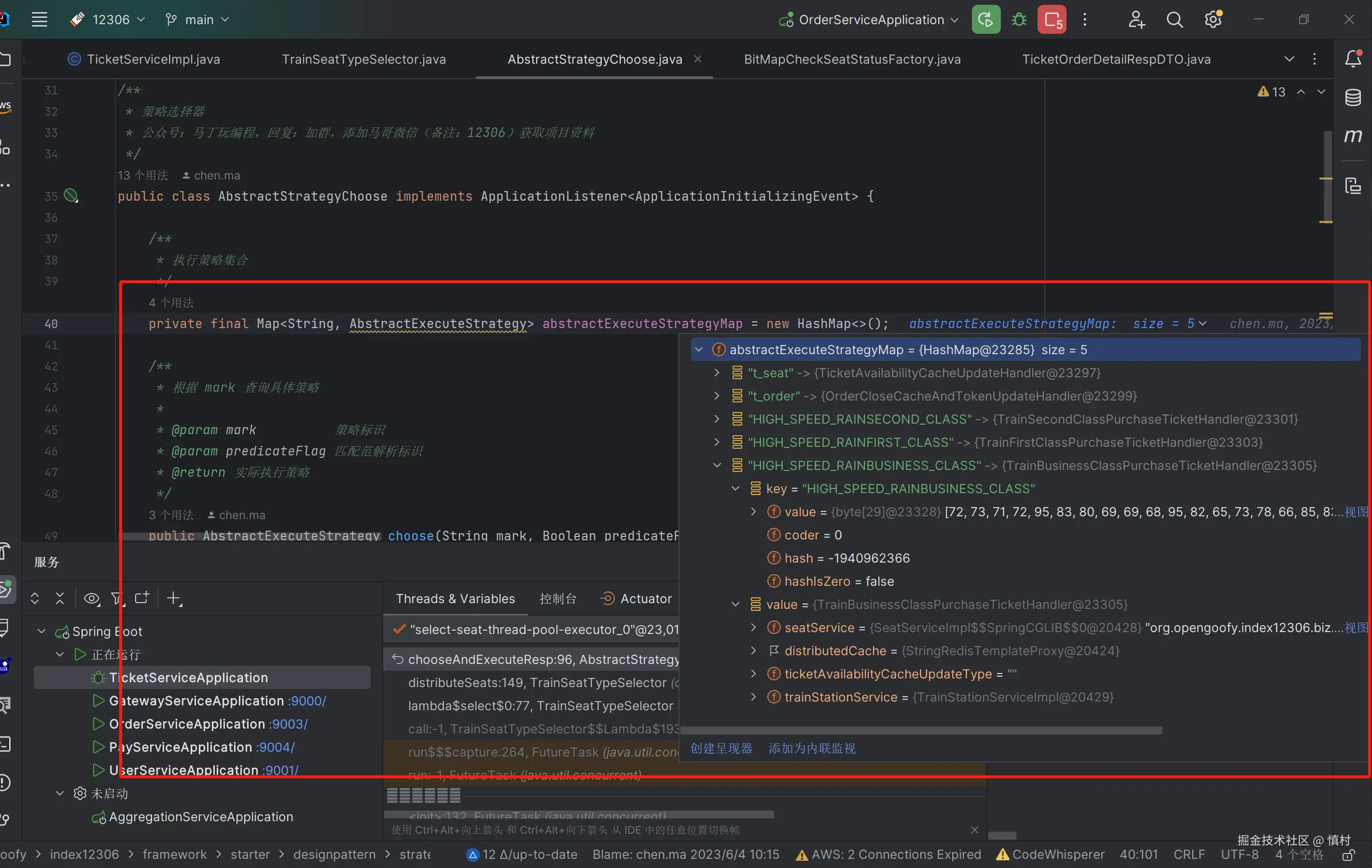This screenshot has height=868, width=1372.
Task: Click the main menu hamburger icon
Action: [x=39, y=20]
